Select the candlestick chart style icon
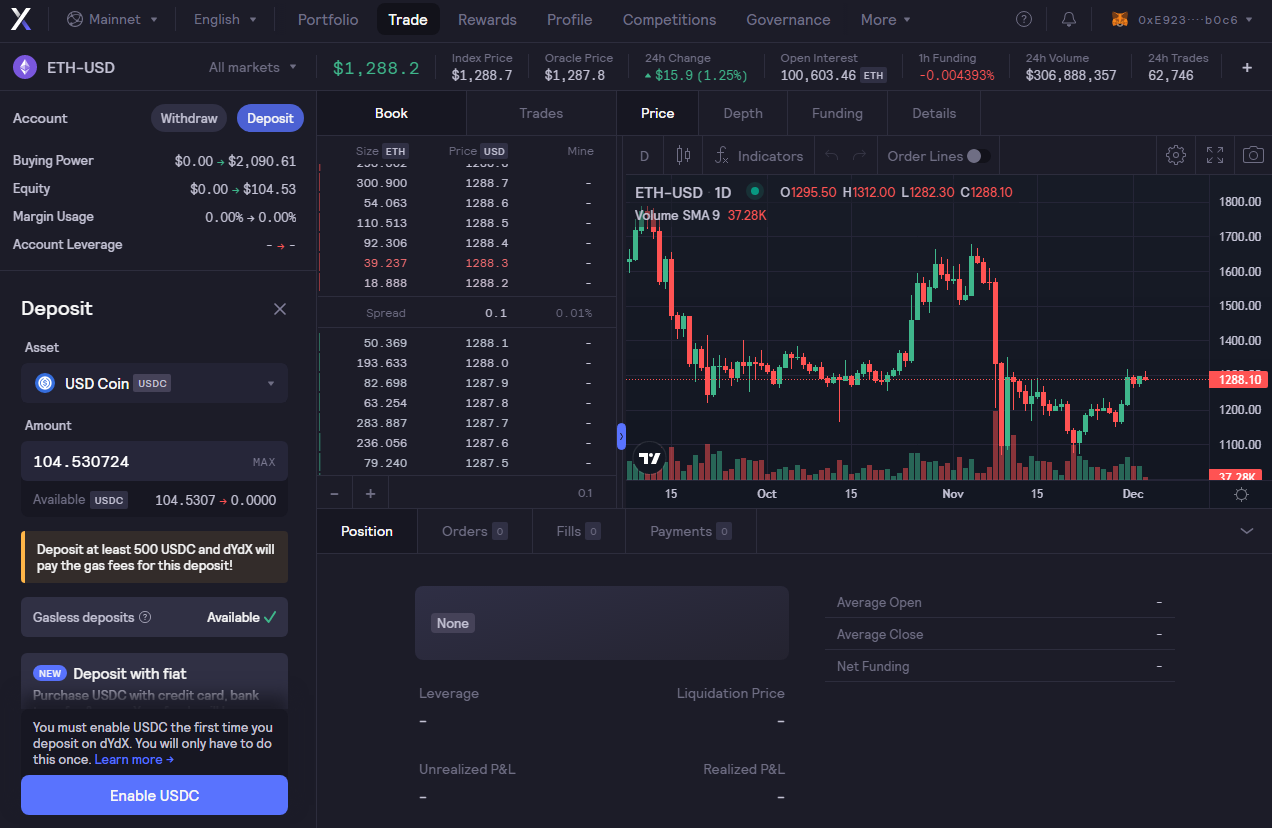 pos(683,155)
